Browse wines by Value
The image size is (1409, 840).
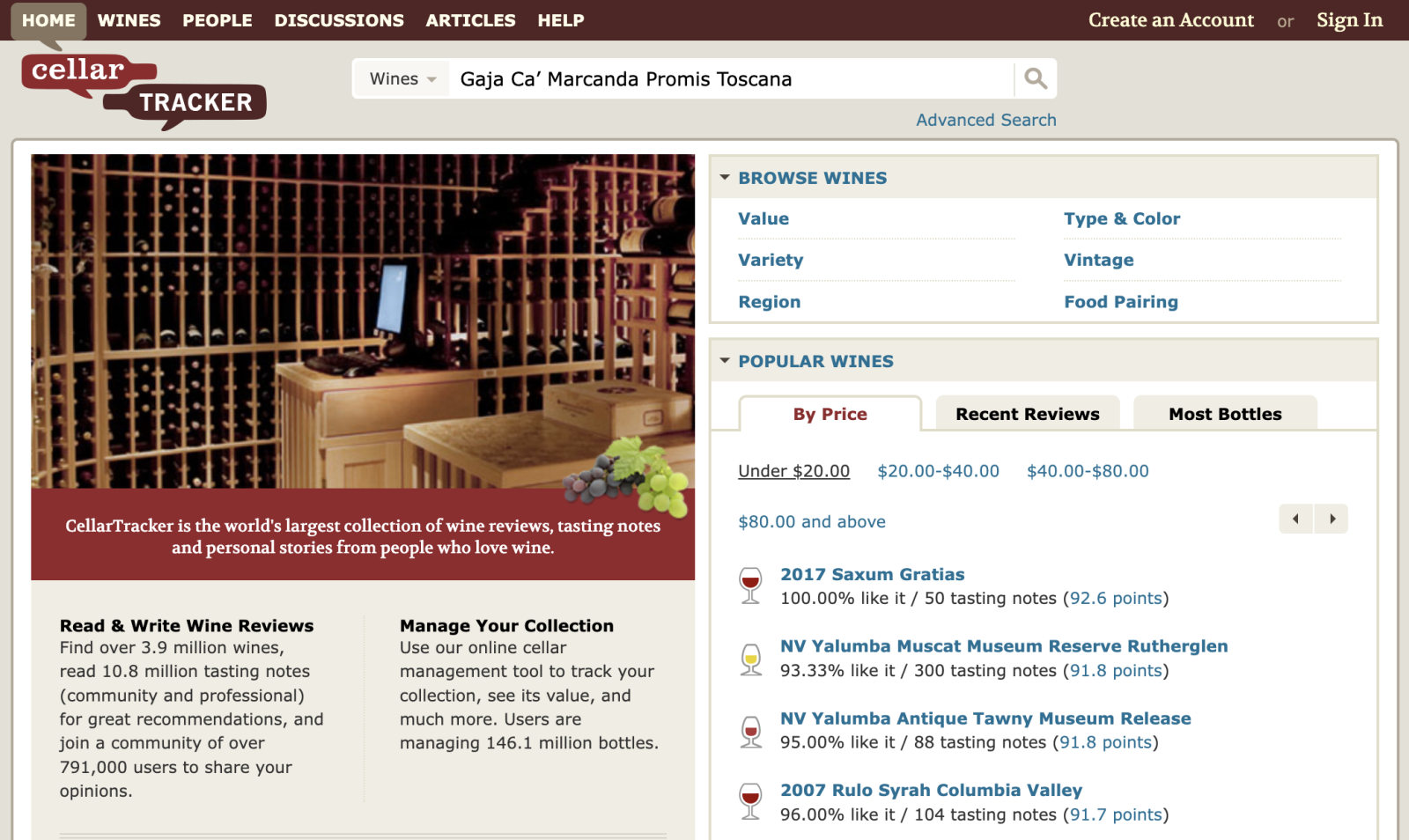764,218
